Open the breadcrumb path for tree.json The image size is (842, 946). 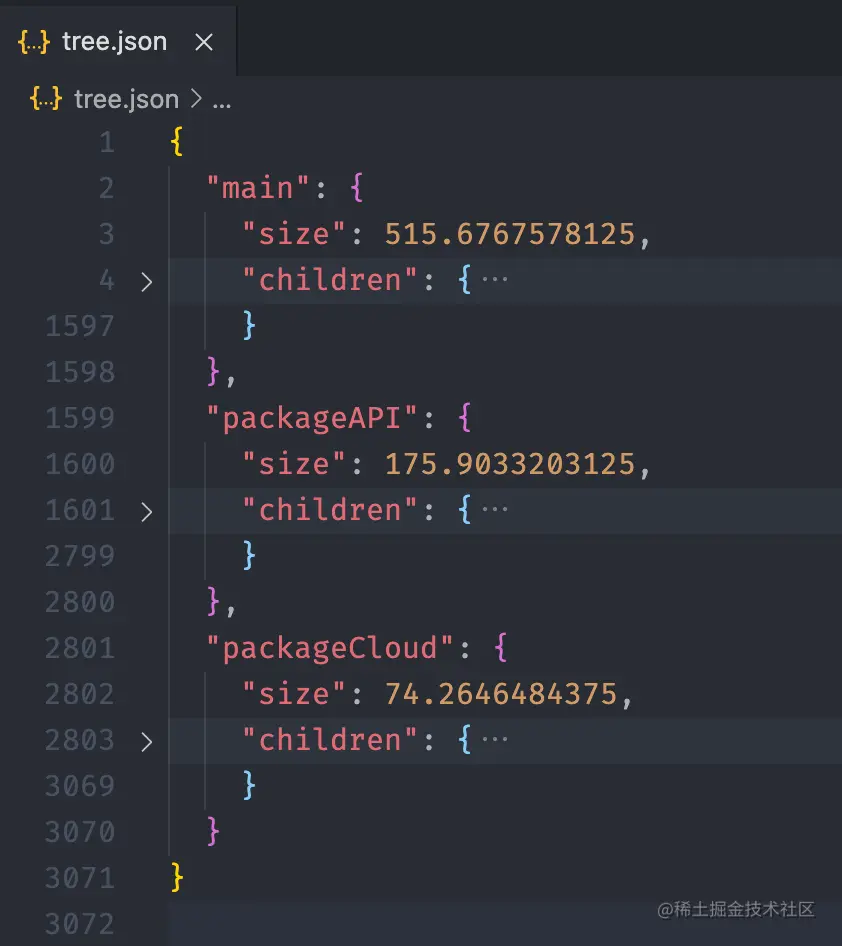[x=125, y=99]
